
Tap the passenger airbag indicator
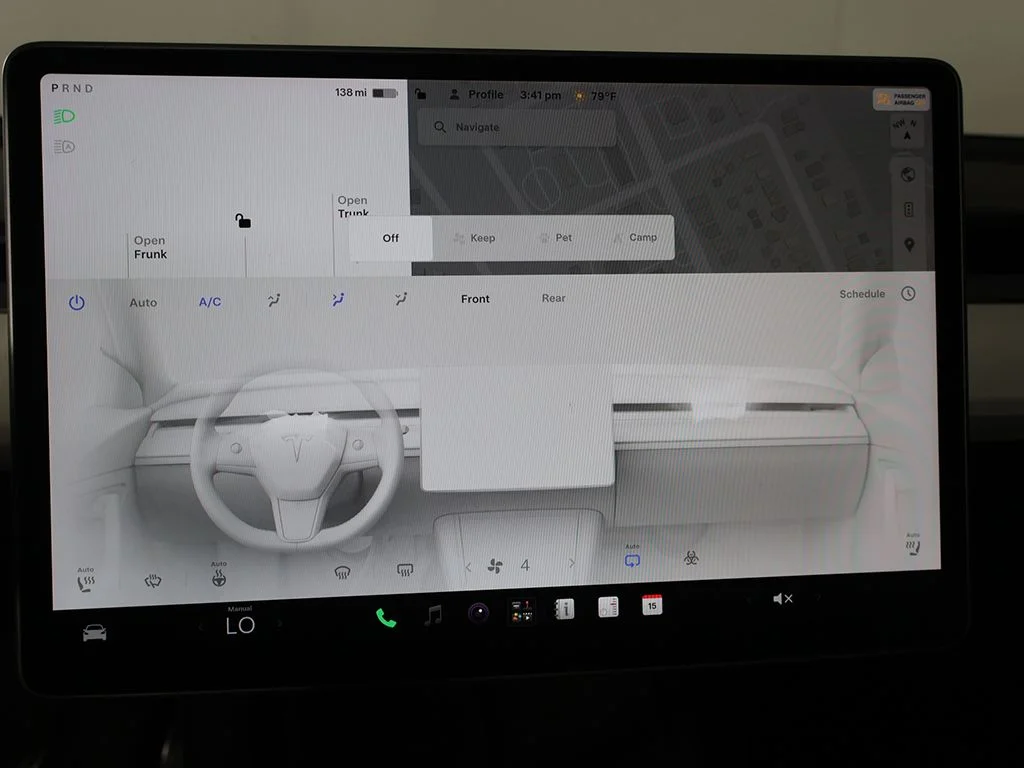coord(901,99)
